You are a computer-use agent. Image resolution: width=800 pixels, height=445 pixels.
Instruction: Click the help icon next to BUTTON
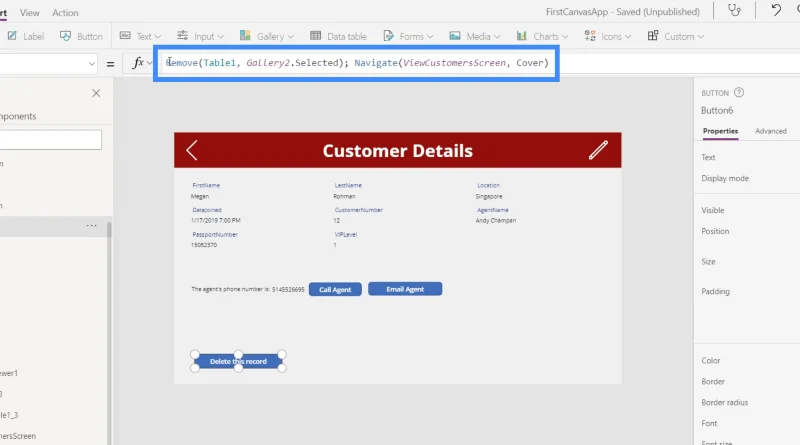point(739,92)
